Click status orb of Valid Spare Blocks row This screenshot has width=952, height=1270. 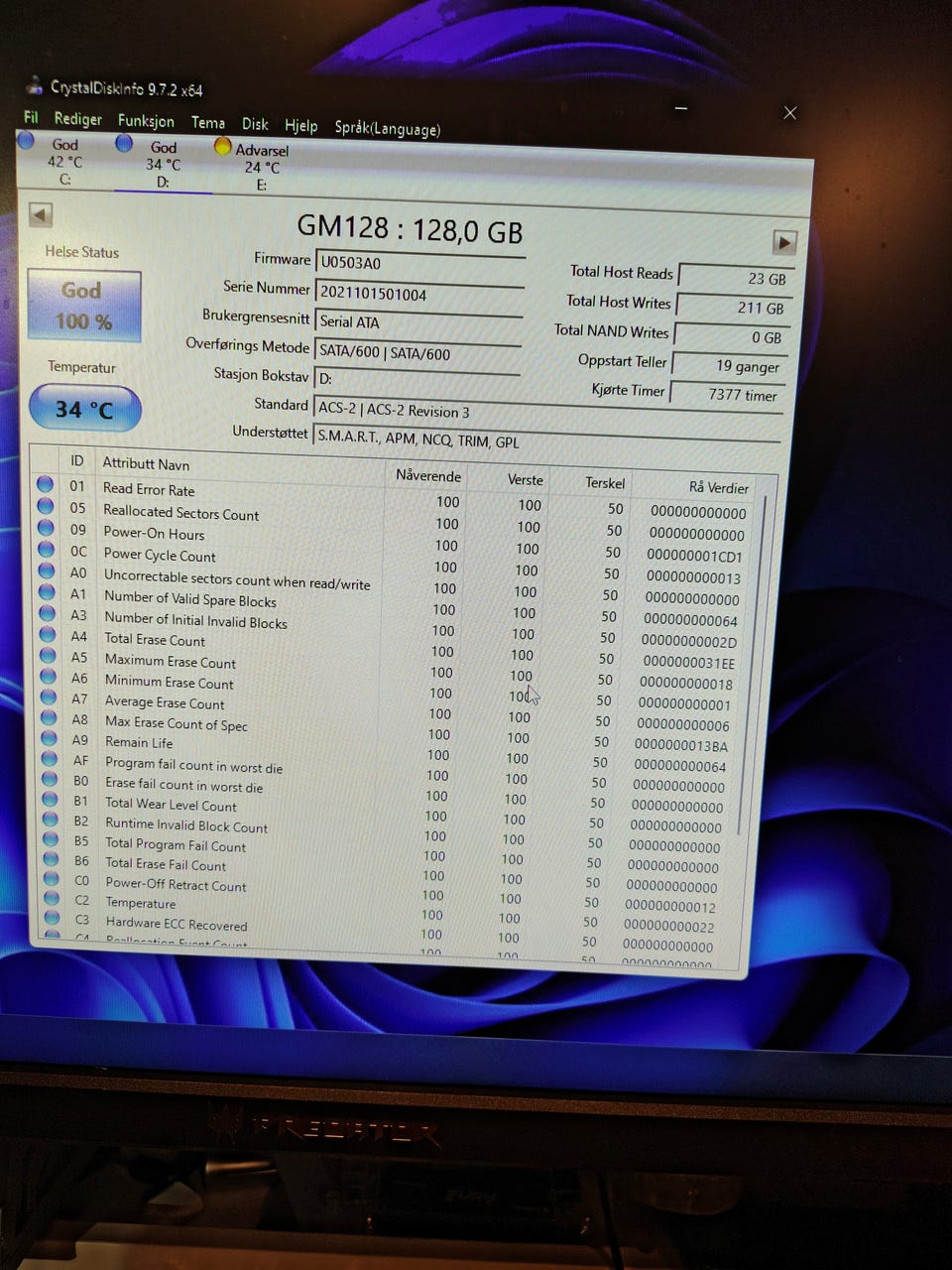tap(47, 592)
